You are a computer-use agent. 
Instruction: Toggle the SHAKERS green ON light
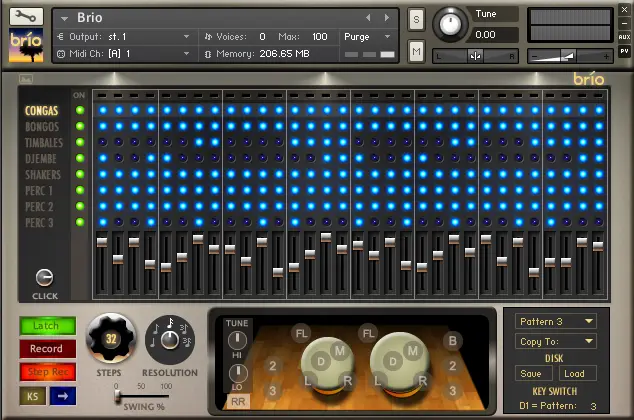[x=80, y=174]
